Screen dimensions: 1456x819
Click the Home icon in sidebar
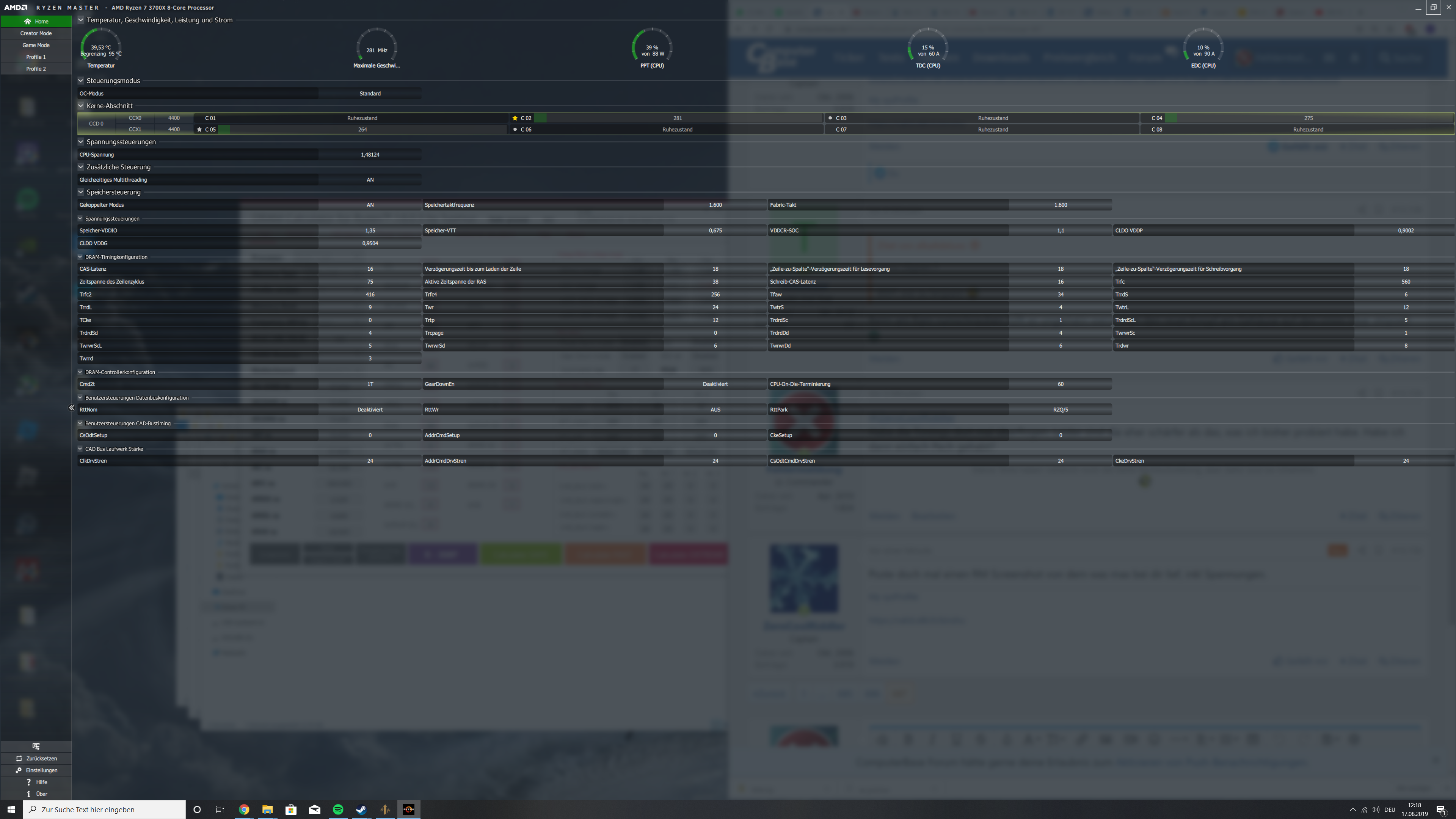point(27,22)
